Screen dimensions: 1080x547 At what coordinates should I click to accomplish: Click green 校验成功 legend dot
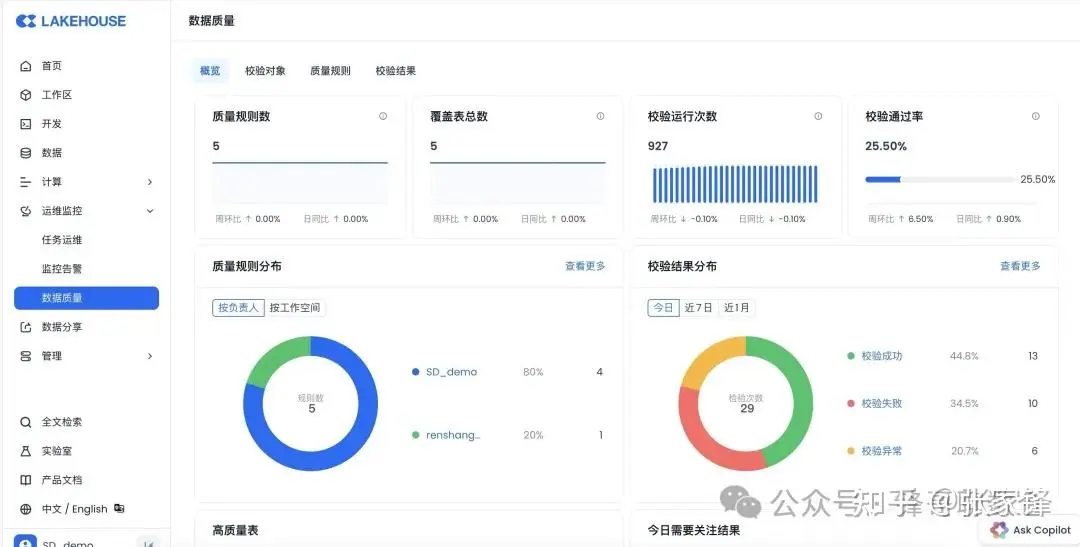pyautogui.click(x=851, y=356)
